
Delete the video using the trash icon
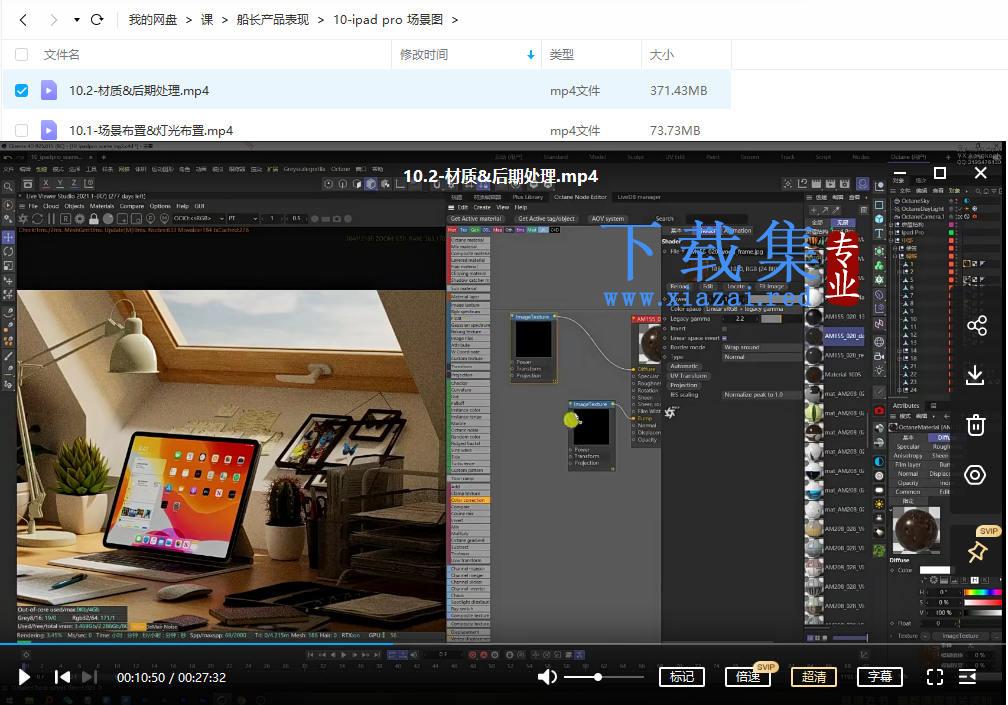975,425
